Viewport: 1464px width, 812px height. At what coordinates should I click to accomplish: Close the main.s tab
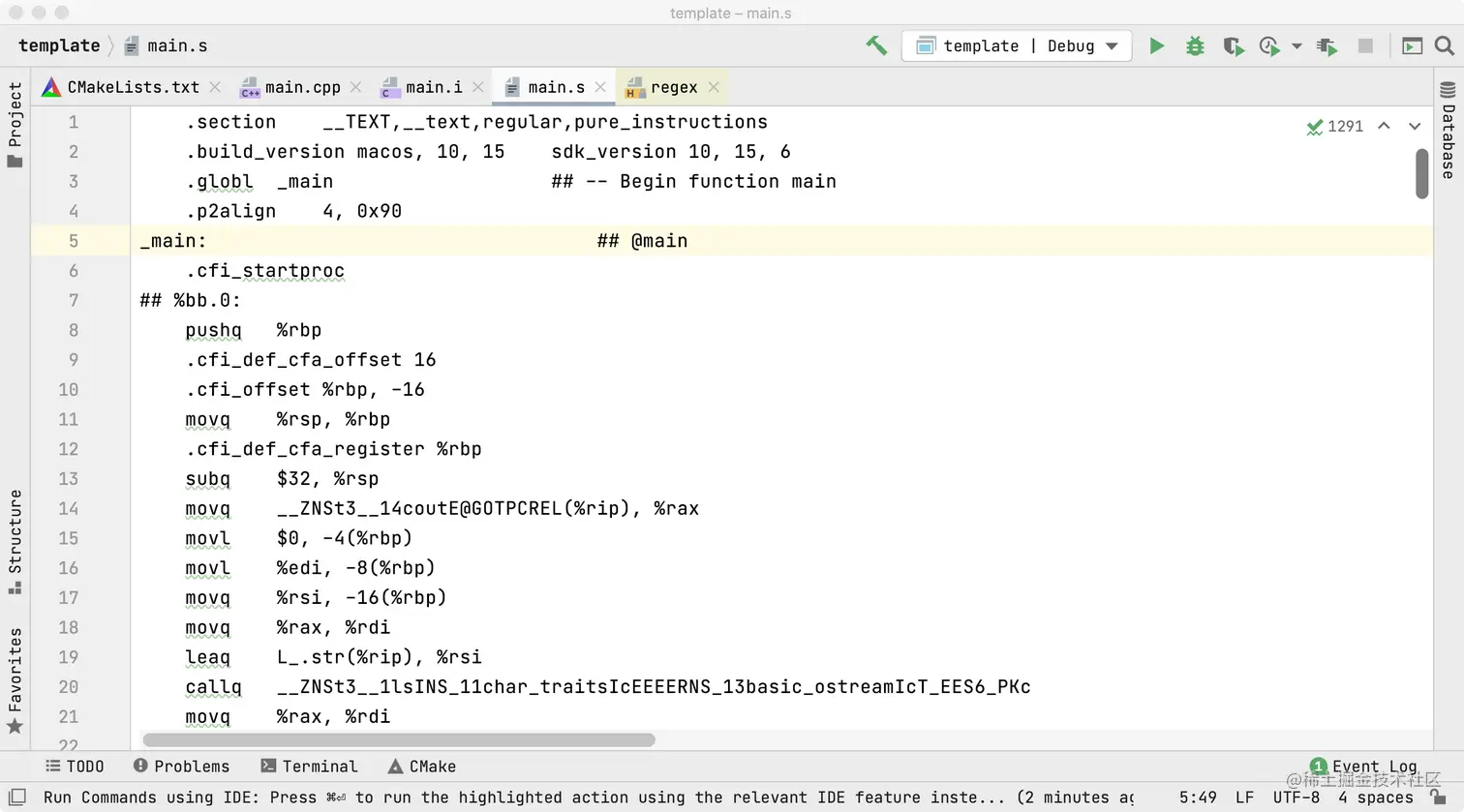600,87
